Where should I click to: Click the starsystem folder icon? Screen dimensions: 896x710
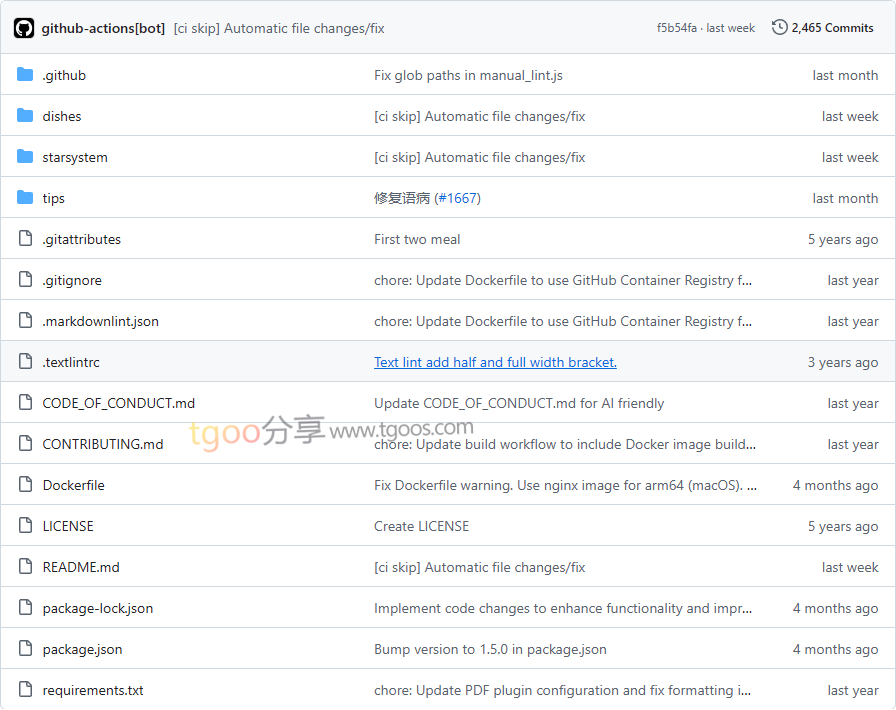(x=25, y=157)
